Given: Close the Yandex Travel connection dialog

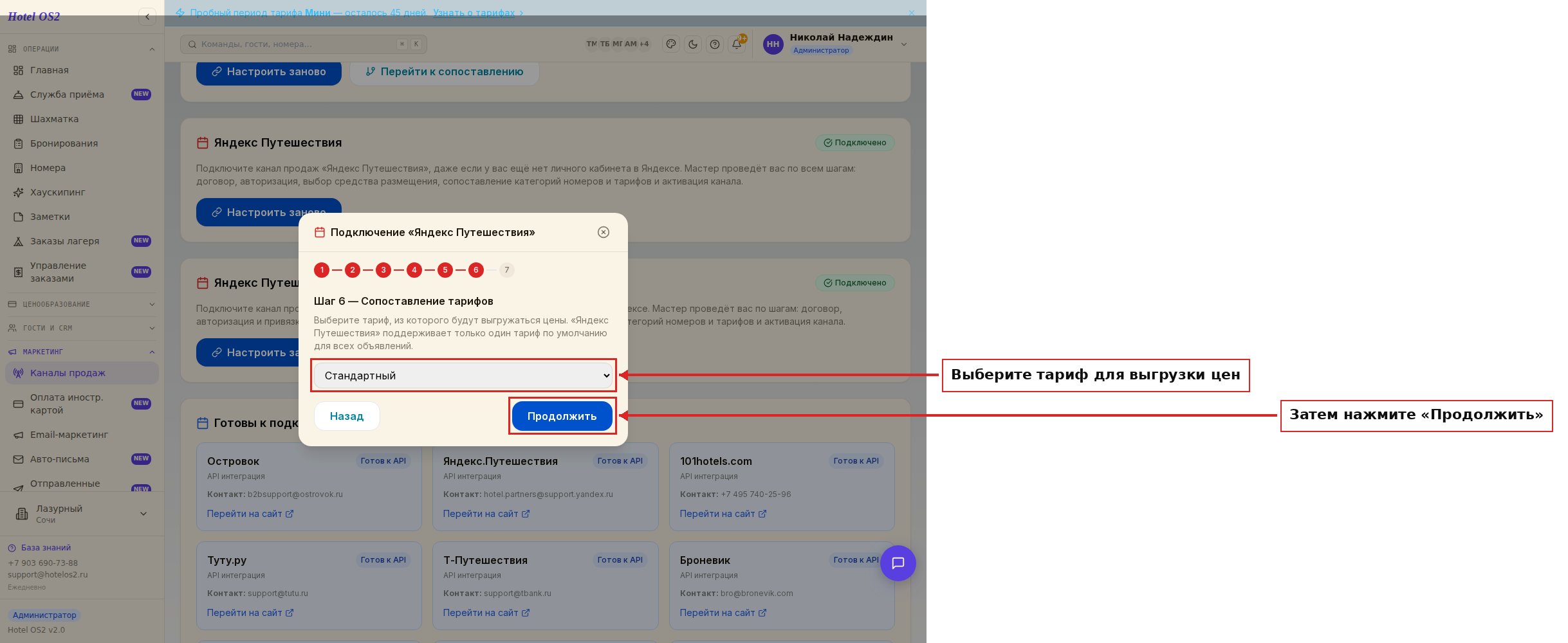Looking at the screenshot, I should [604, 232].
